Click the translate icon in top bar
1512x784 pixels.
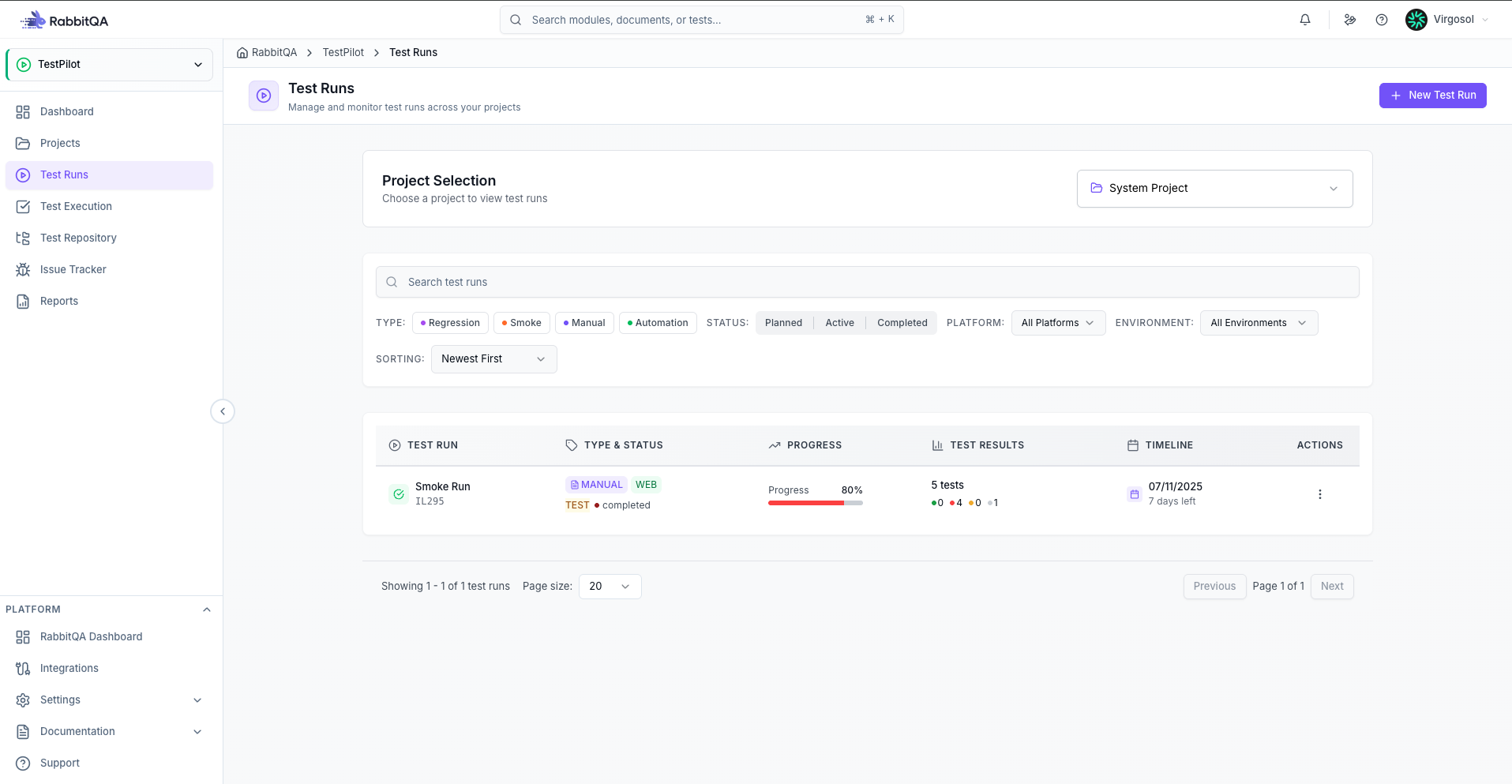(1350, 20)
